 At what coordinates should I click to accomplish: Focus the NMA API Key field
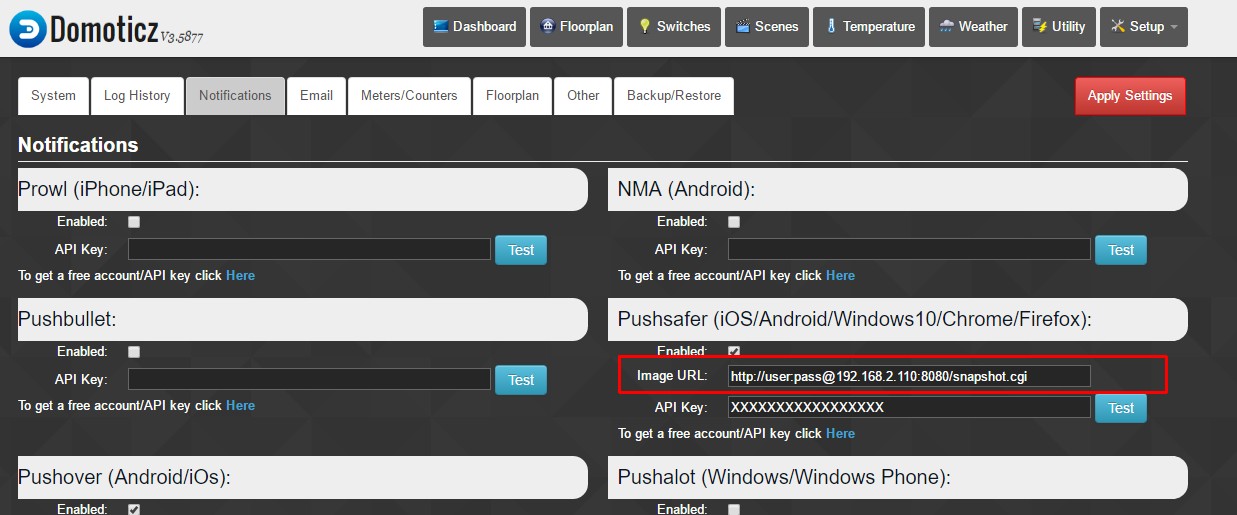[909, 249]
